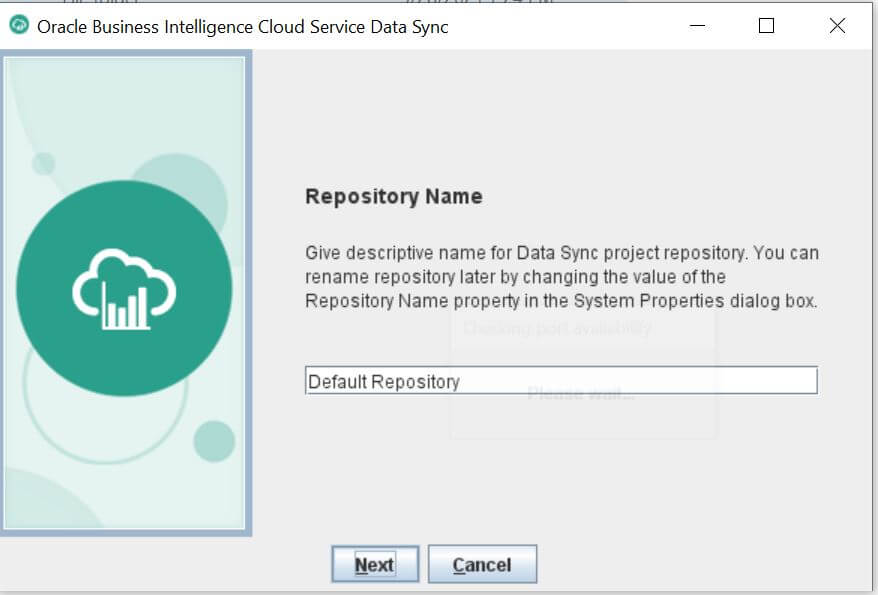Close the Data Sync window
The image size is (878, 595).
click(x=837, y=25)
